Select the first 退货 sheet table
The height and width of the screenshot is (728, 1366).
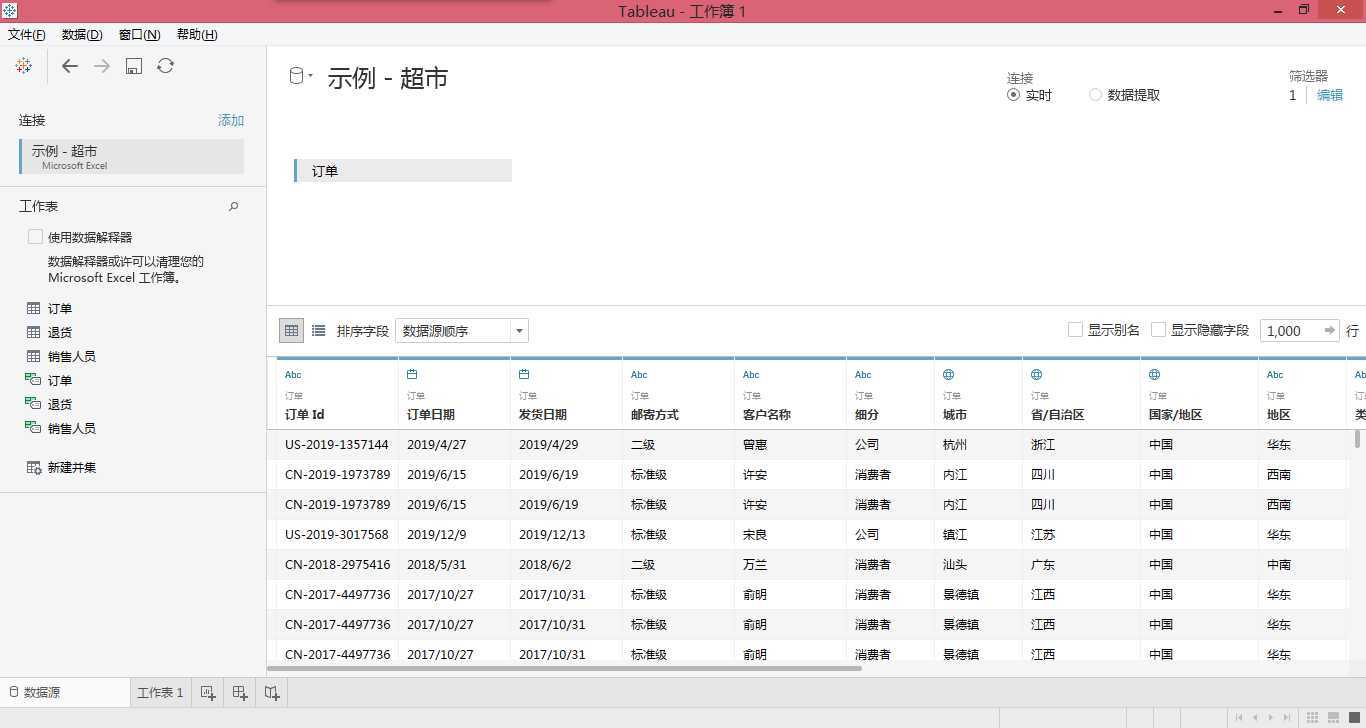pos(50,333)
